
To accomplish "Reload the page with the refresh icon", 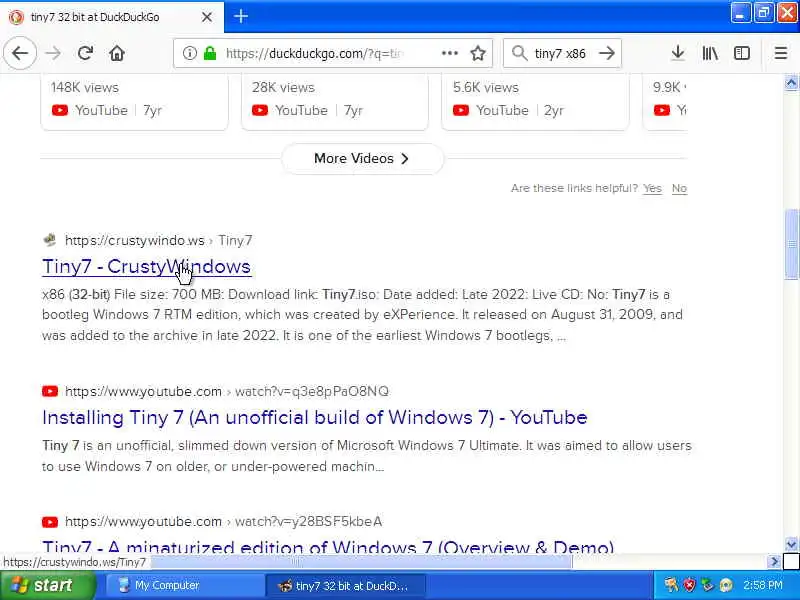I will (85, 53).
